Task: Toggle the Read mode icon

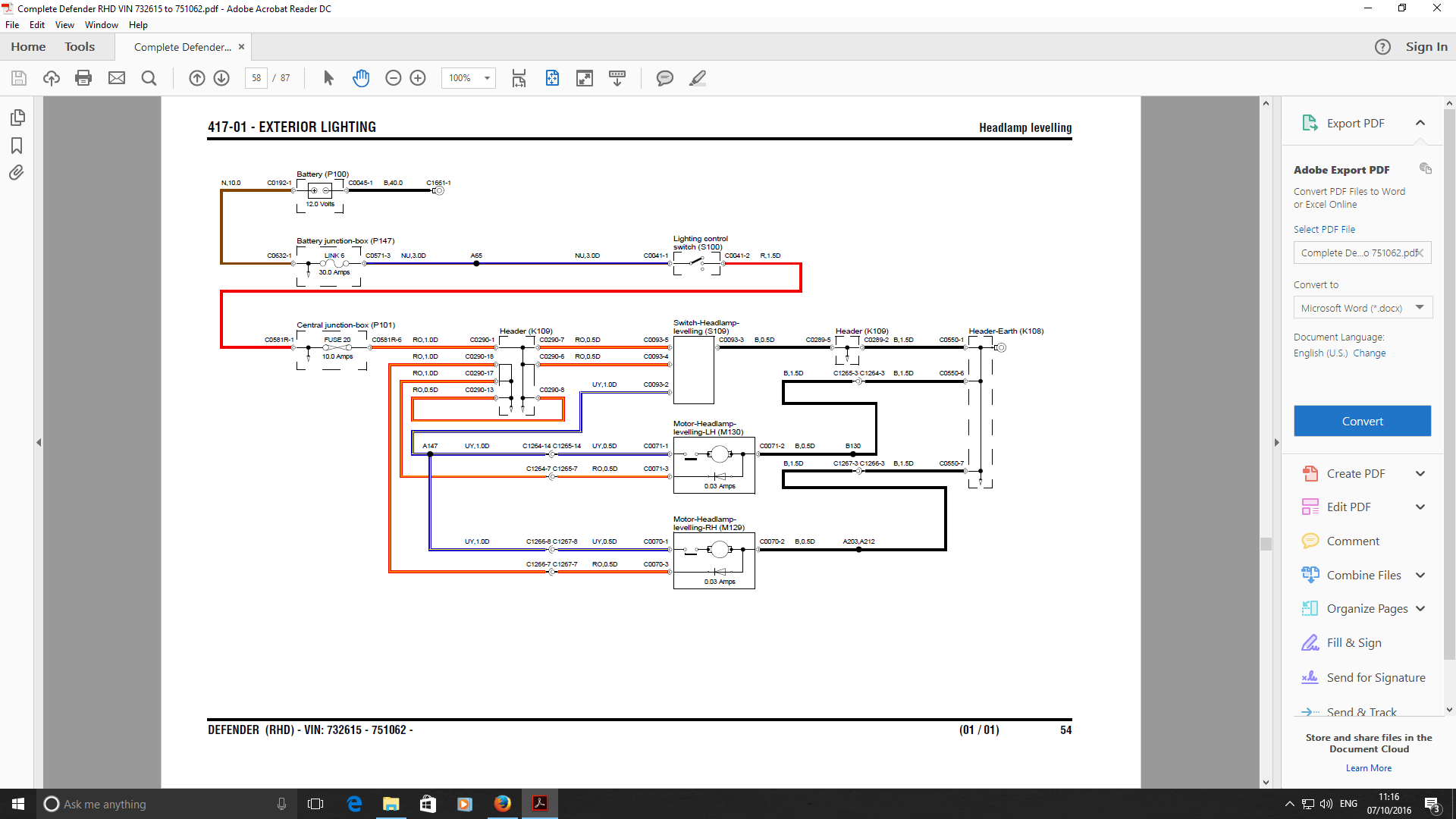Action: tap(617, 78)
